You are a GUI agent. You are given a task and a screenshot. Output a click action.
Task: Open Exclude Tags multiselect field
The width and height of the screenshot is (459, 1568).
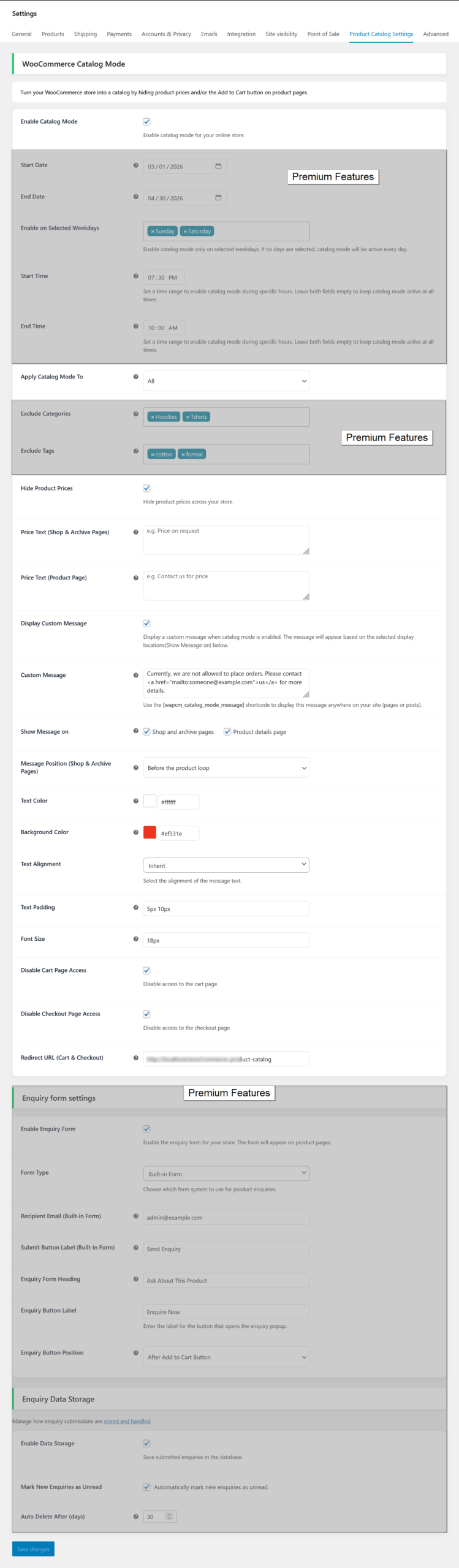226,454
